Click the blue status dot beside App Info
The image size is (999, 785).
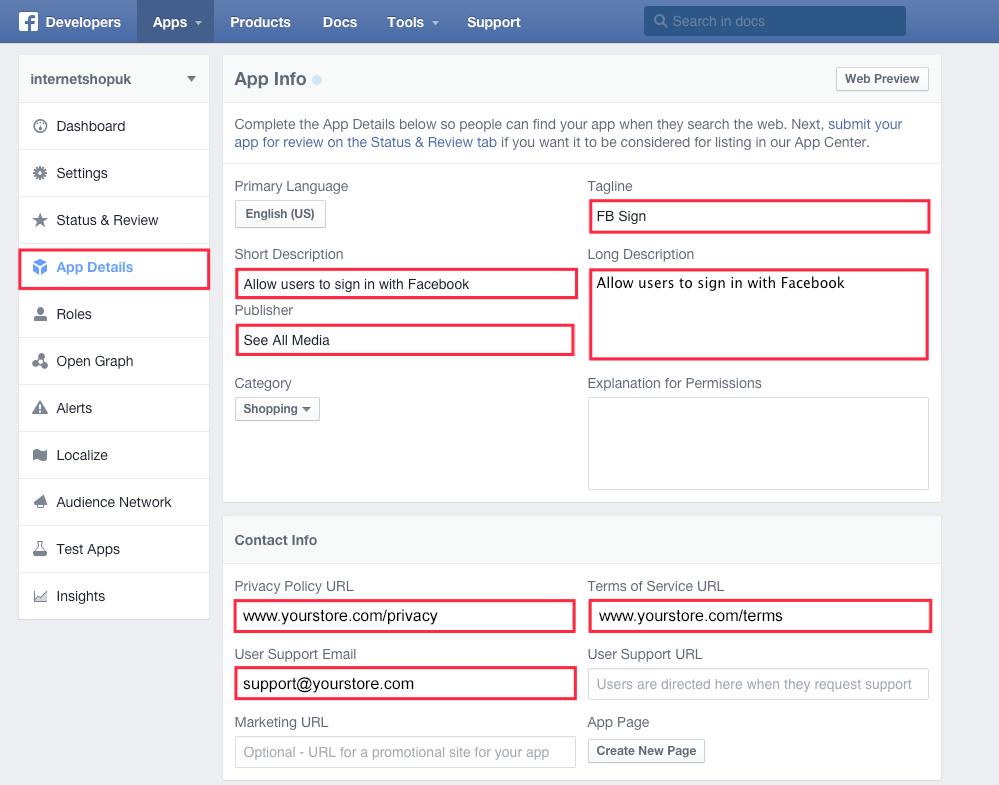317,80
